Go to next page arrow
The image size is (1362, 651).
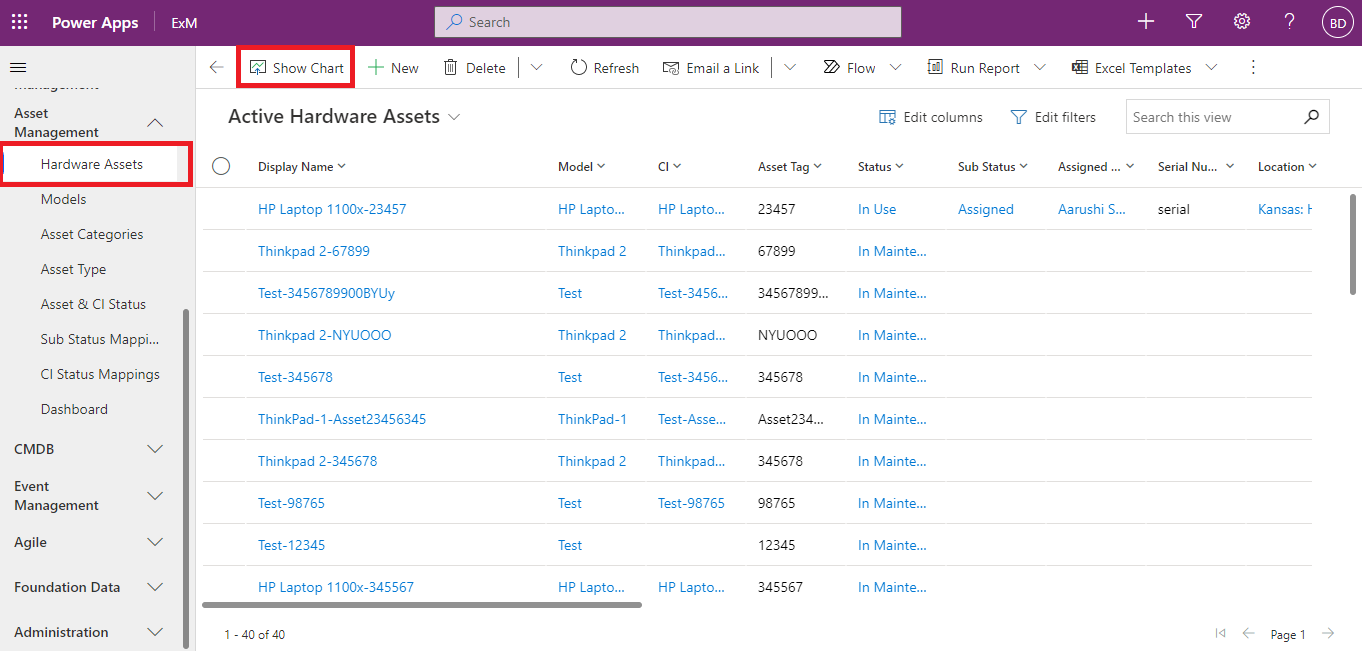pyautogui.click(x=1328, y=634)
